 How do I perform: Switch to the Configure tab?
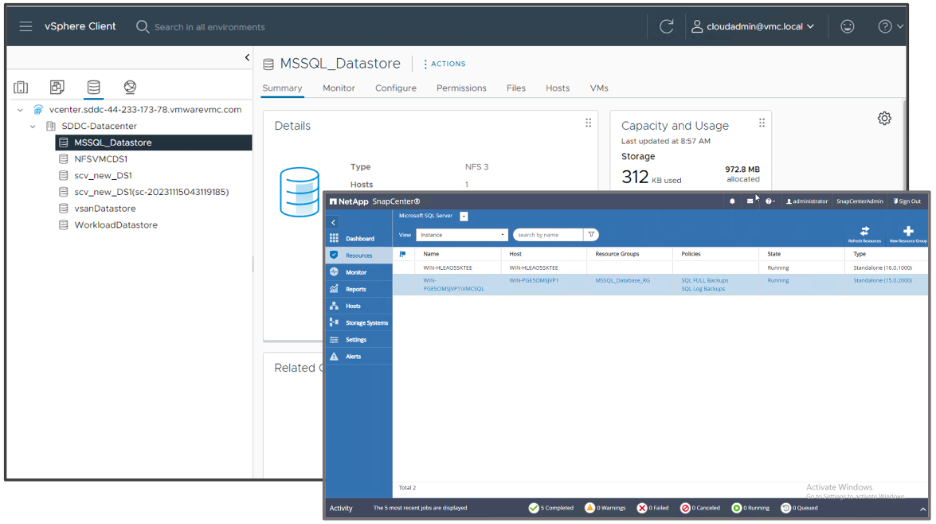[395, 88]
